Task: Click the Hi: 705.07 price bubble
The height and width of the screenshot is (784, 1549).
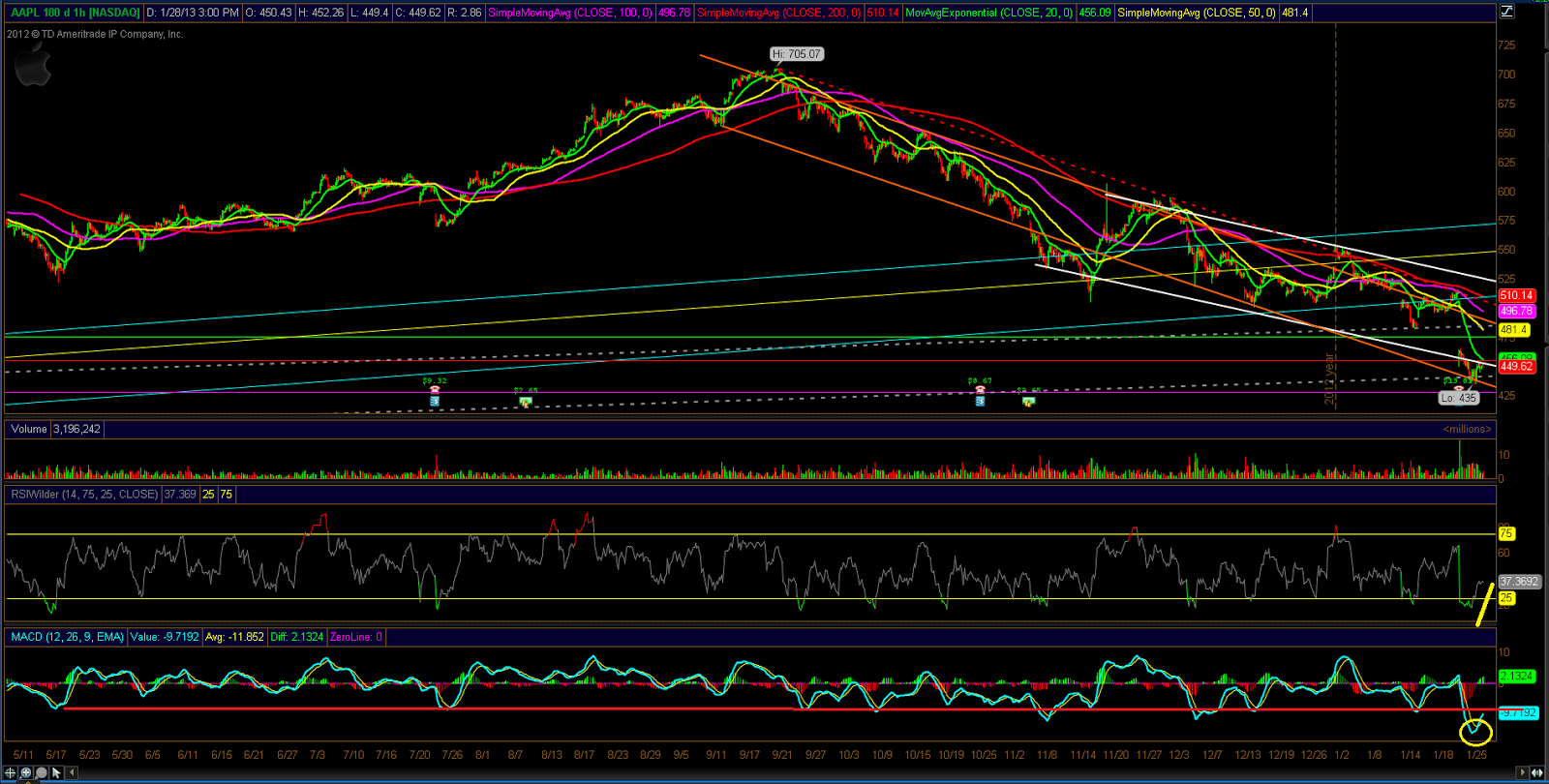Action: tap(797, 54)
